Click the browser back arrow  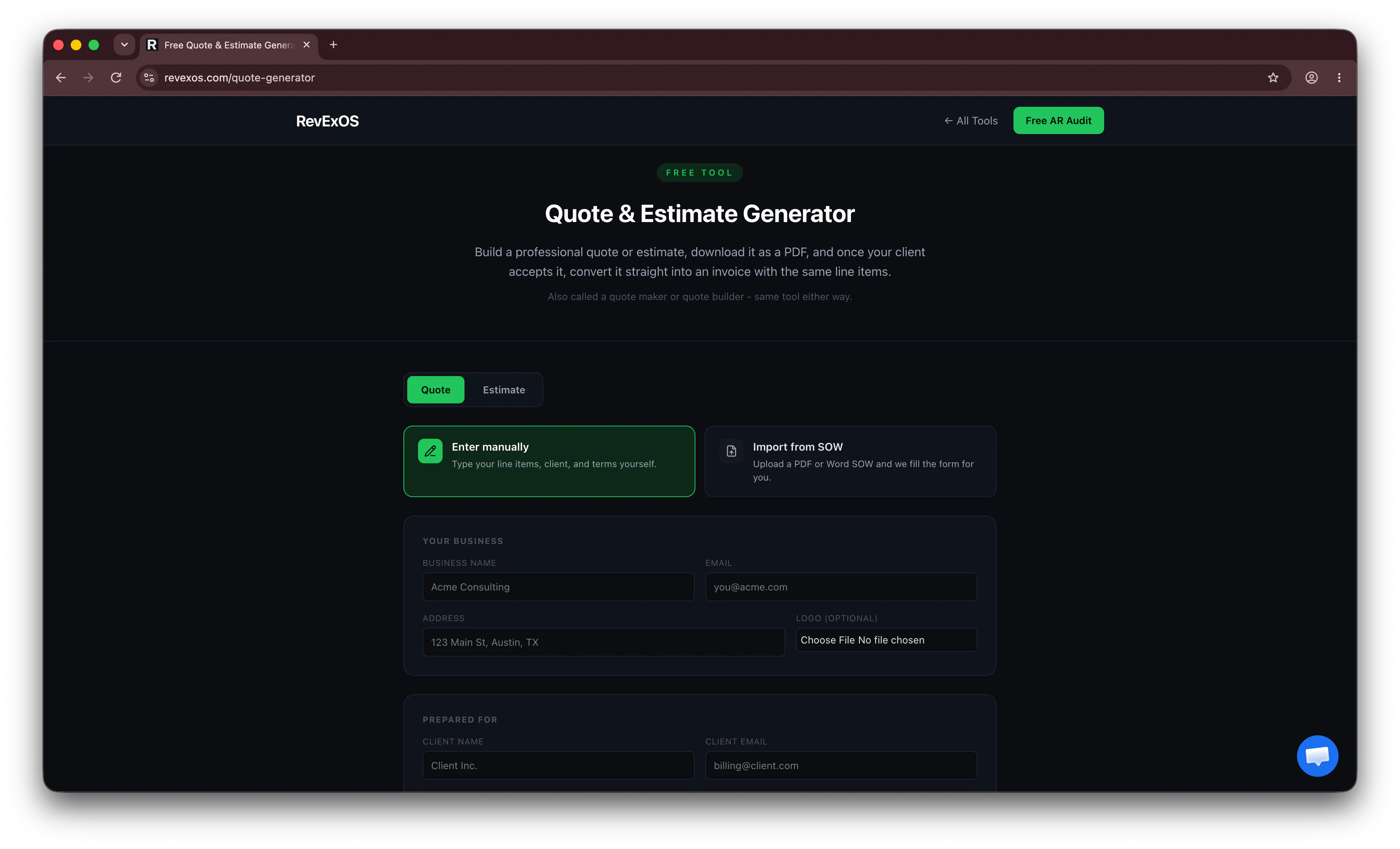[x=61, y=78]
